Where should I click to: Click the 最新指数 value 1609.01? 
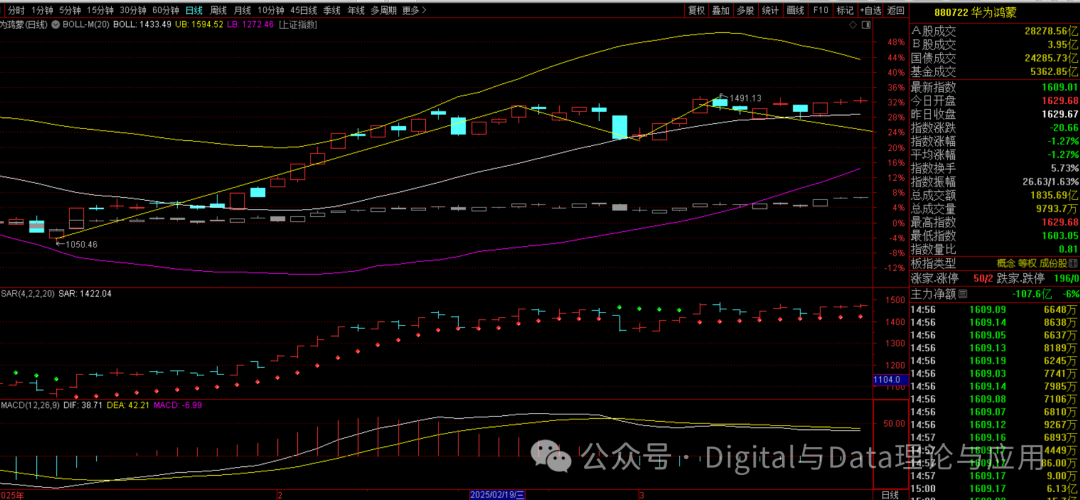(x=1058, y=87)
